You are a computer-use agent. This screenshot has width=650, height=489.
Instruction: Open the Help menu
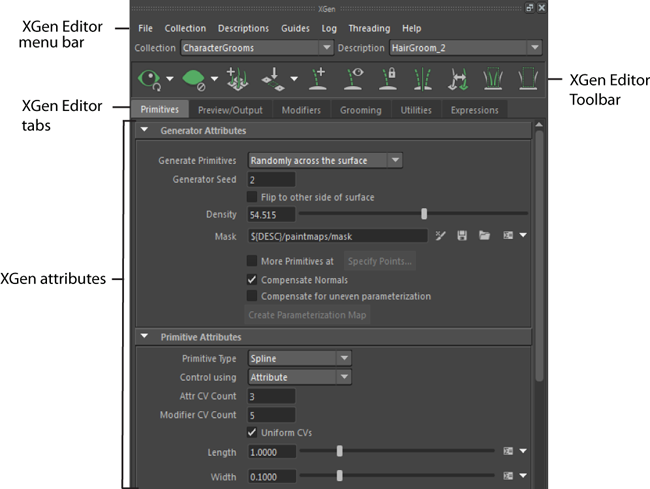pyautogui.click(x=412, y=28)
